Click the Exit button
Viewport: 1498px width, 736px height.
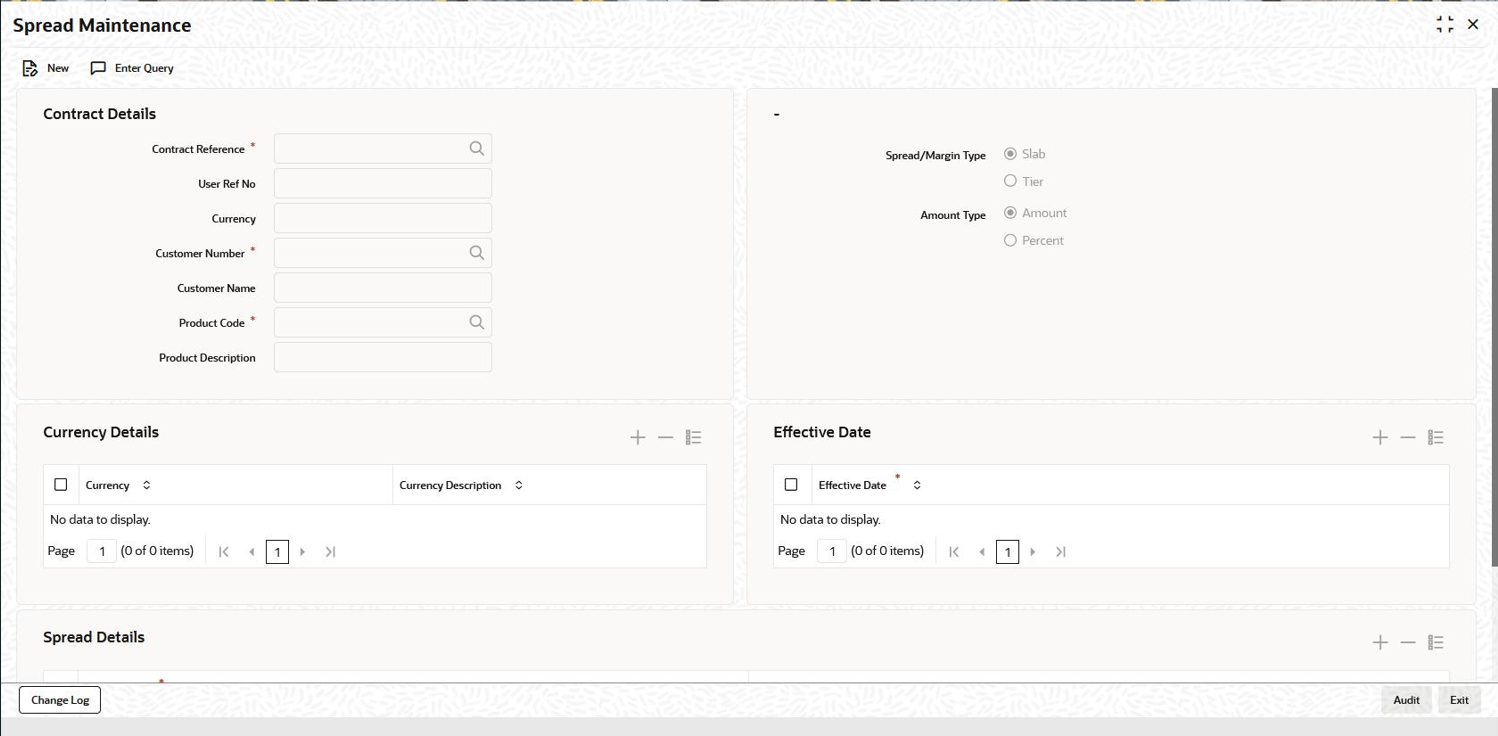1459,700
